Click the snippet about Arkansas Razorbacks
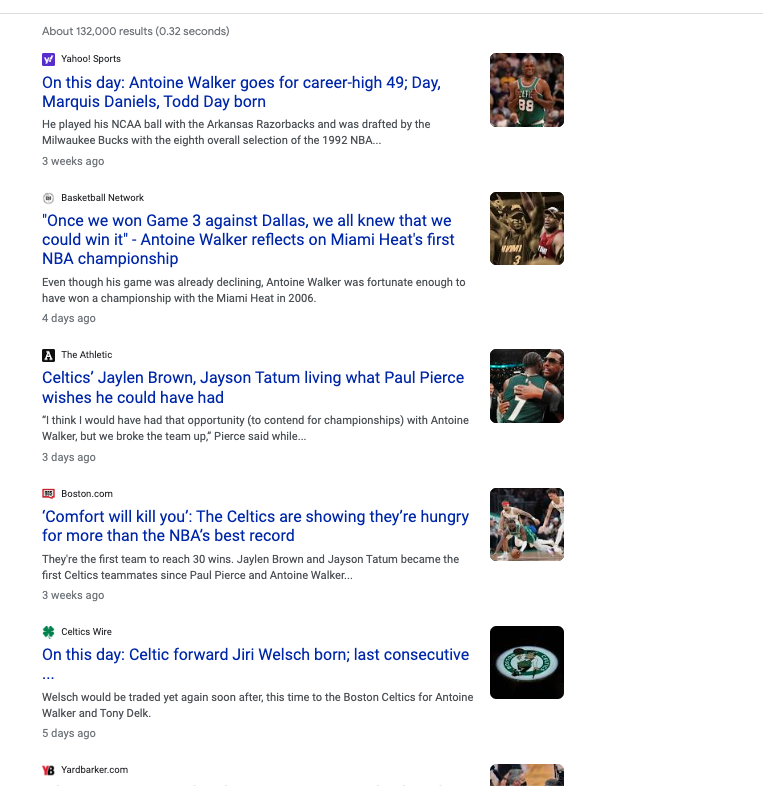This screenshot has height=786, width=763. click(x=236, y=132)
